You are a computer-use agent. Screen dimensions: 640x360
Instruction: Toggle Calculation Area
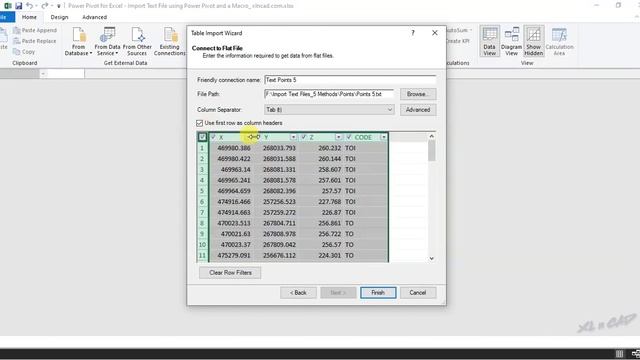click(x=559, y=41)
